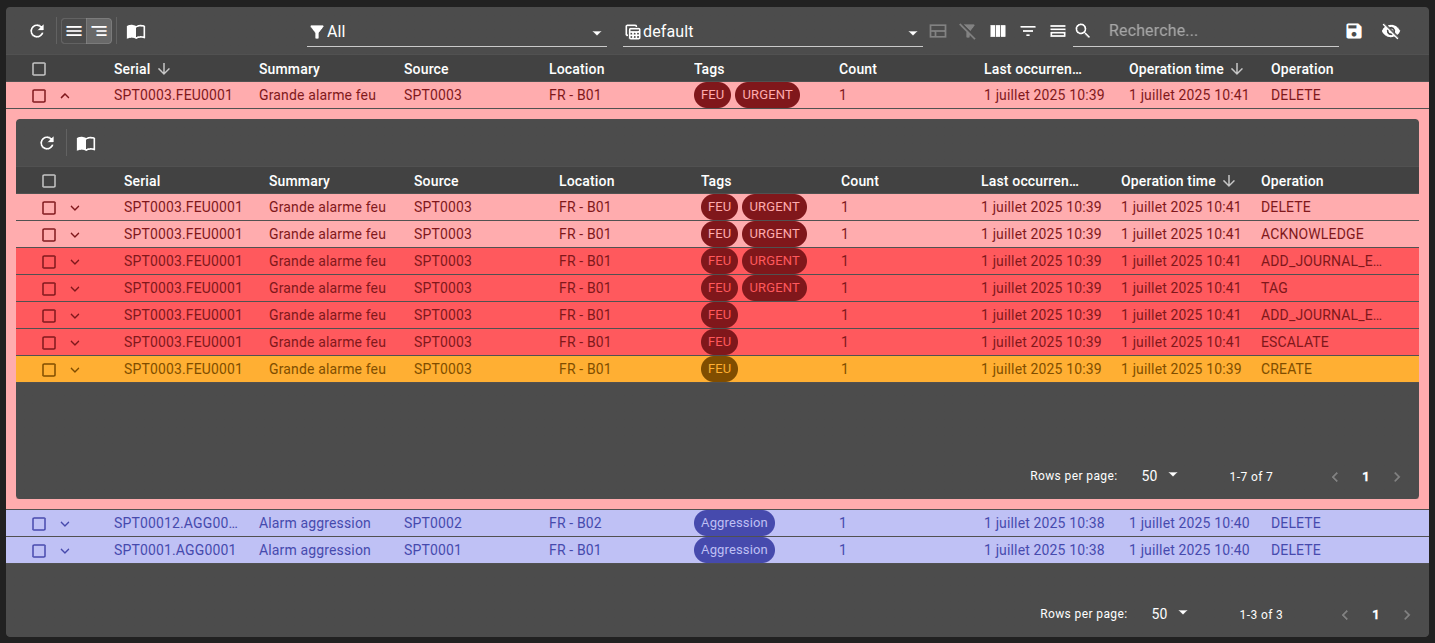Click the URGENT tag on the ACKNOWLEDGE row
Screen dimensions: 1435x643
[774, 234]
